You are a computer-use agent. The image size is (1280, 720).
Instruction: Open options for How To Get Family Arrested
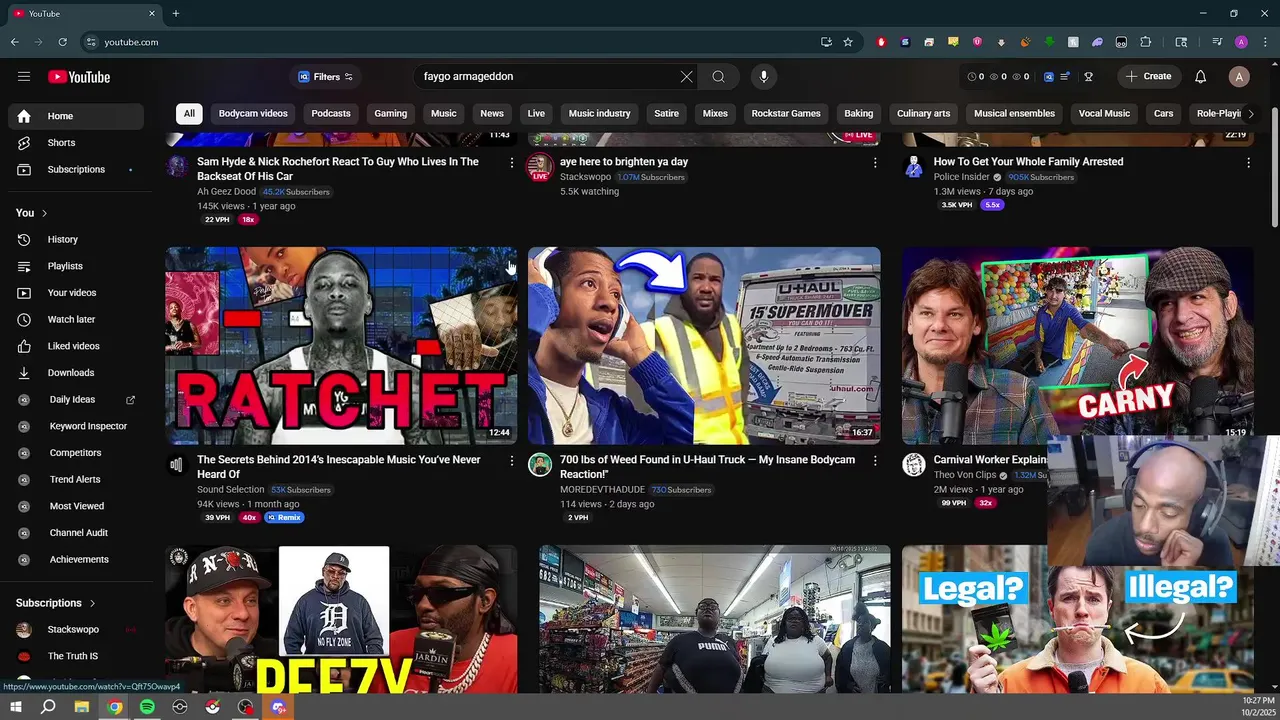tap(1248, 162)
